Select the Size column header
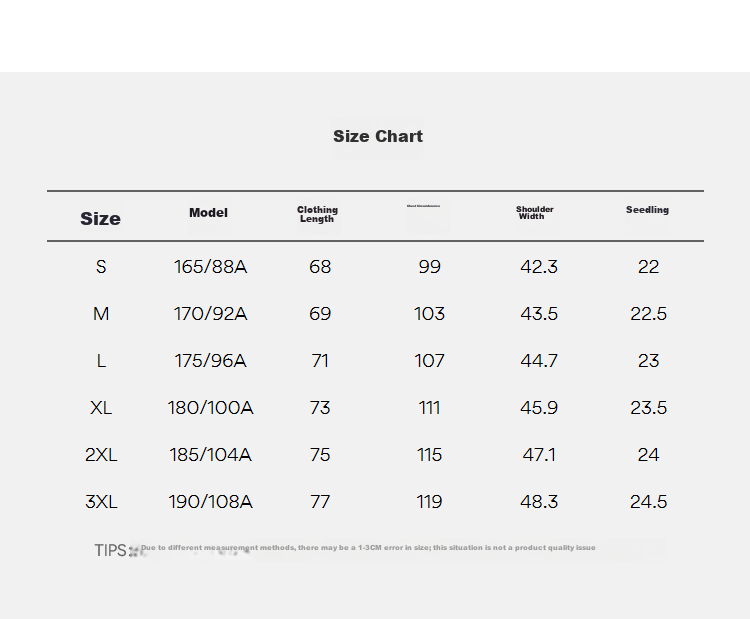 tap(100, 219)
